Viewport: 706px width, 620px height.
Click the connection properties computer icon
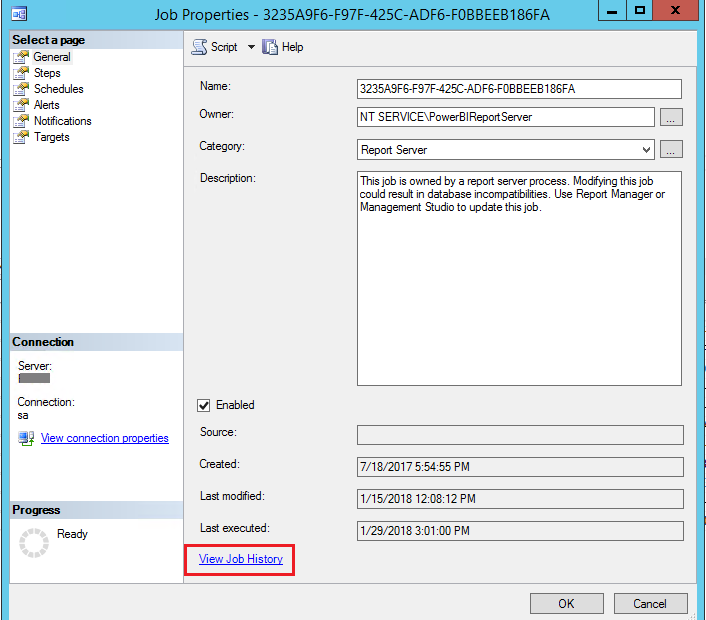pos(26,439)
